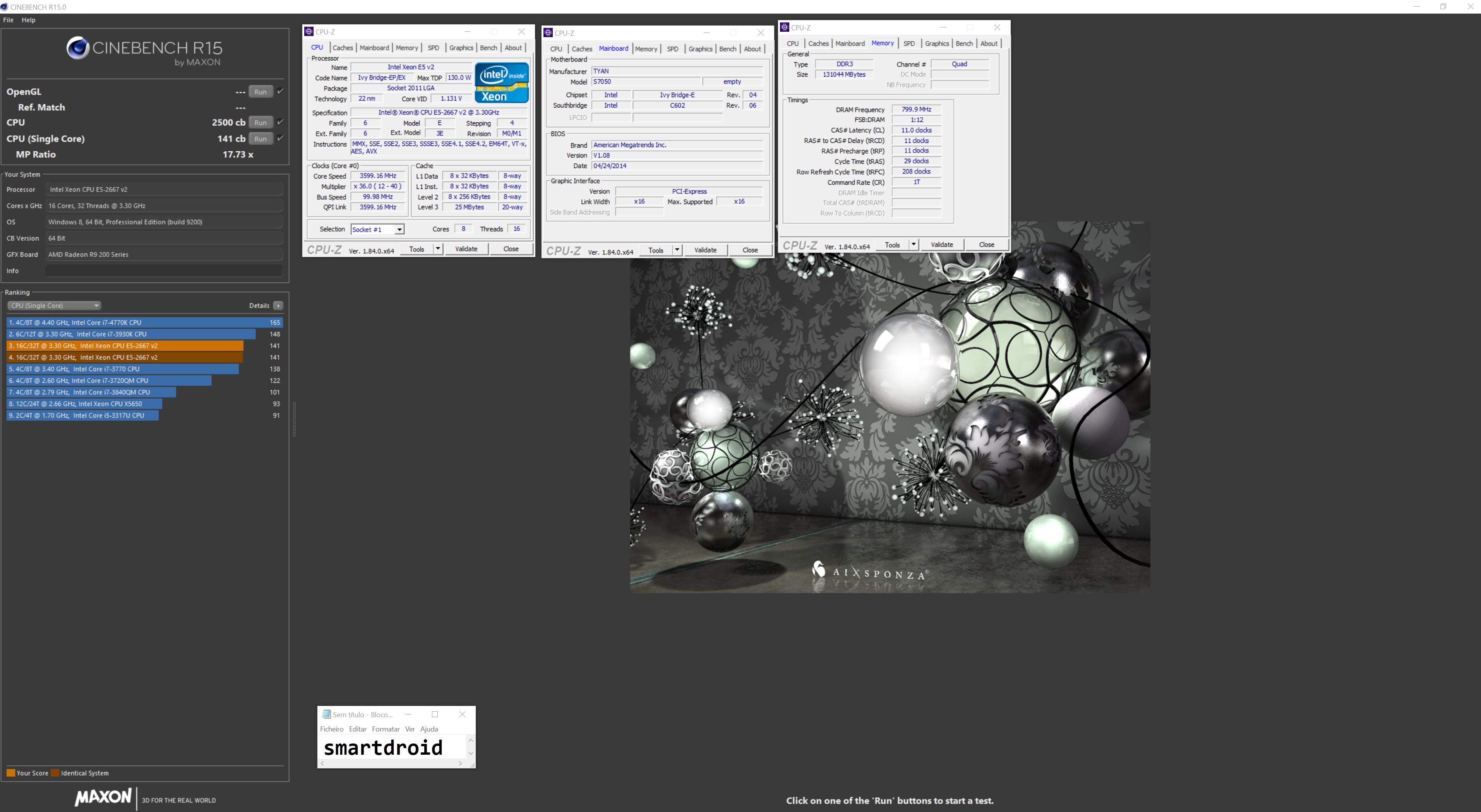This screenshot has height=812, width=1481.
Task: Click the Your Score orange legend swatch
Action: tap(11, 773)
